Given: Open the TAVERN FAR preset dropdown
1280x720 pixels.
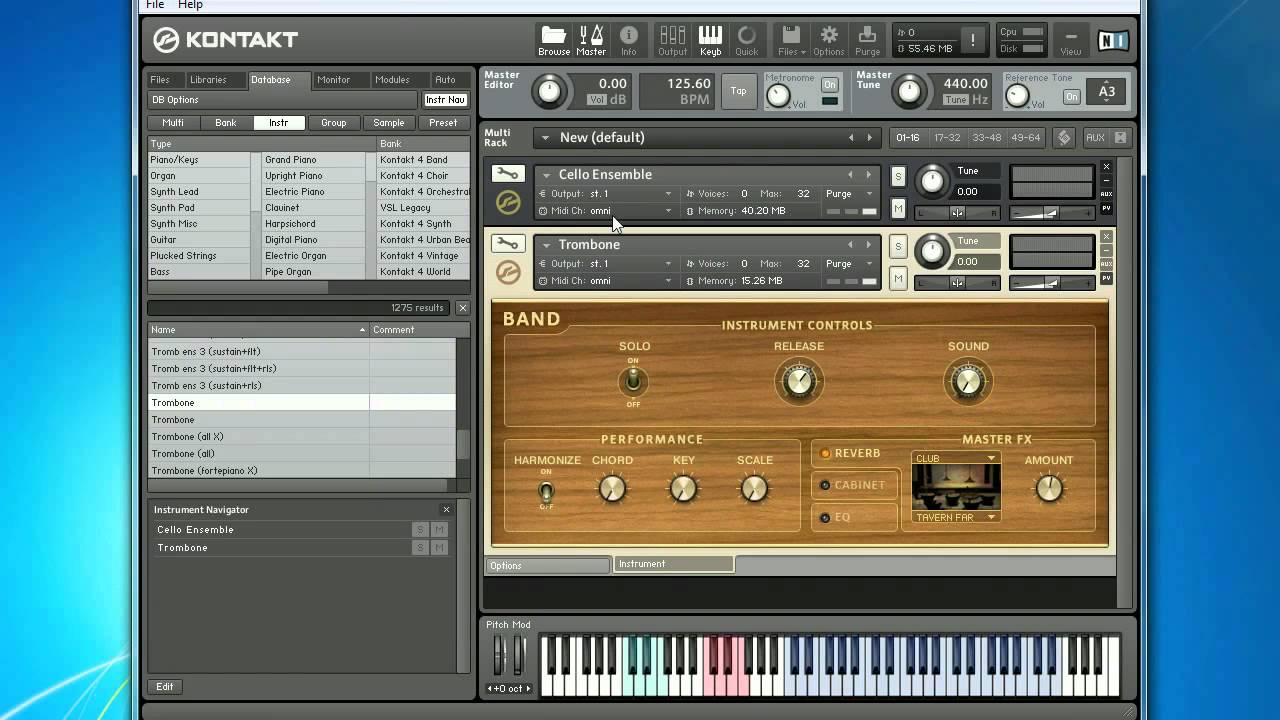Looking at the screenshot, I should [956, 518].
